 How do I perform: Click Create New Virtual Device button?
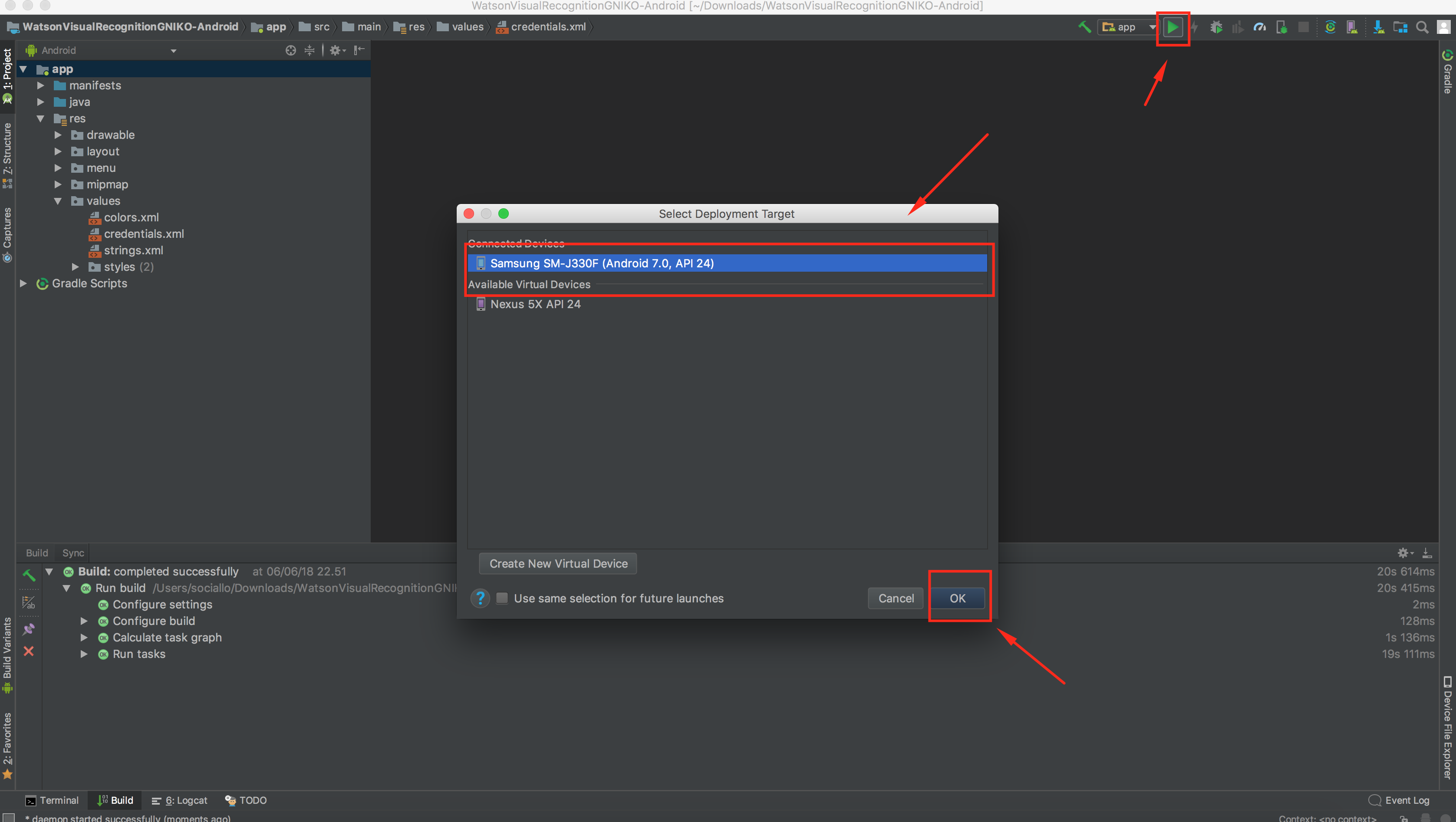[558, 563]
